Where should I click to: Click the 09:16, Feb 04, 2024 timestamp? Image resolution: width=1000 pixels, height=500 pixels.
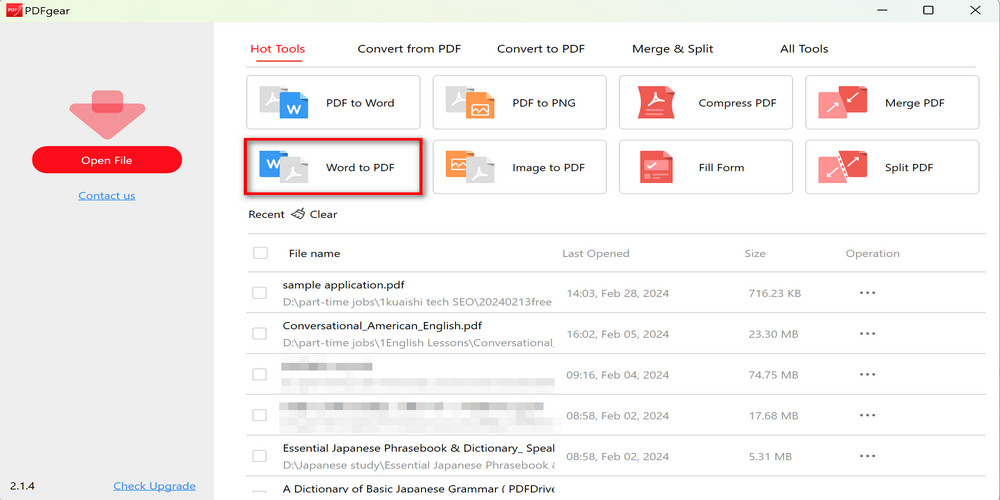(617, 375)
